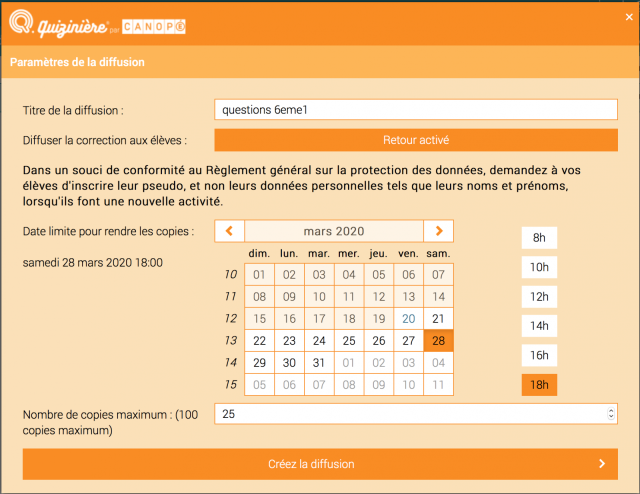Click the copies number stepper arrows

[x=611, y=414]
